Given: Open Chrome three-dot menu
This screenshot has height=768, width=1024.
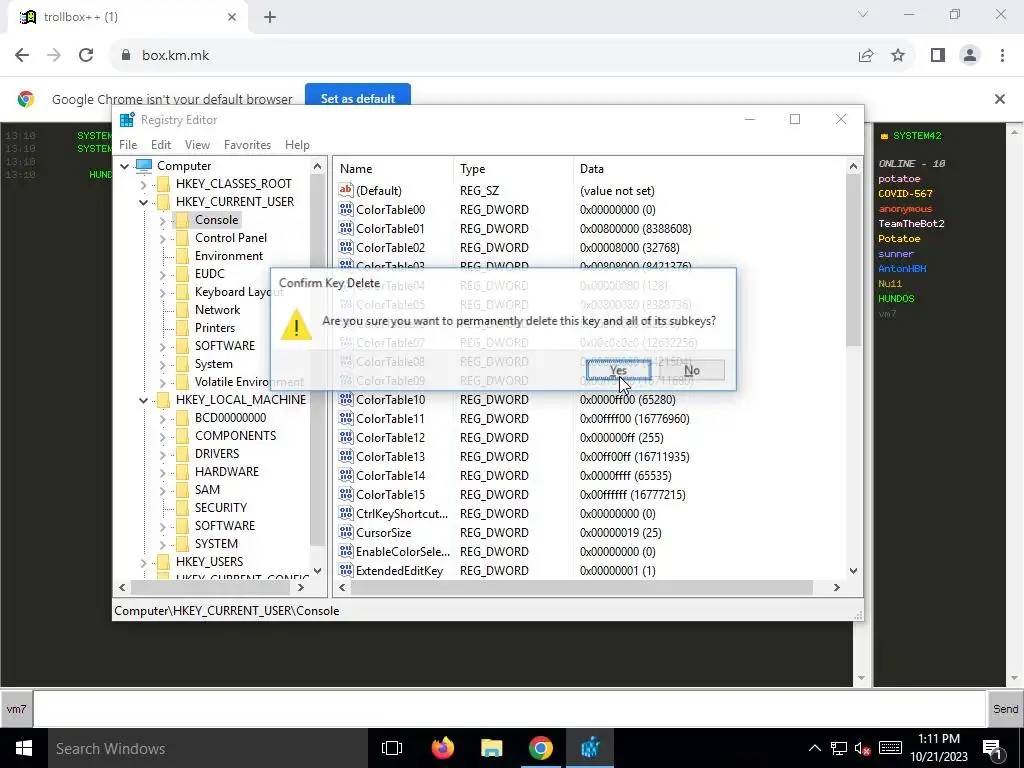Looking at the screenshot, I should pos(1002,56).
